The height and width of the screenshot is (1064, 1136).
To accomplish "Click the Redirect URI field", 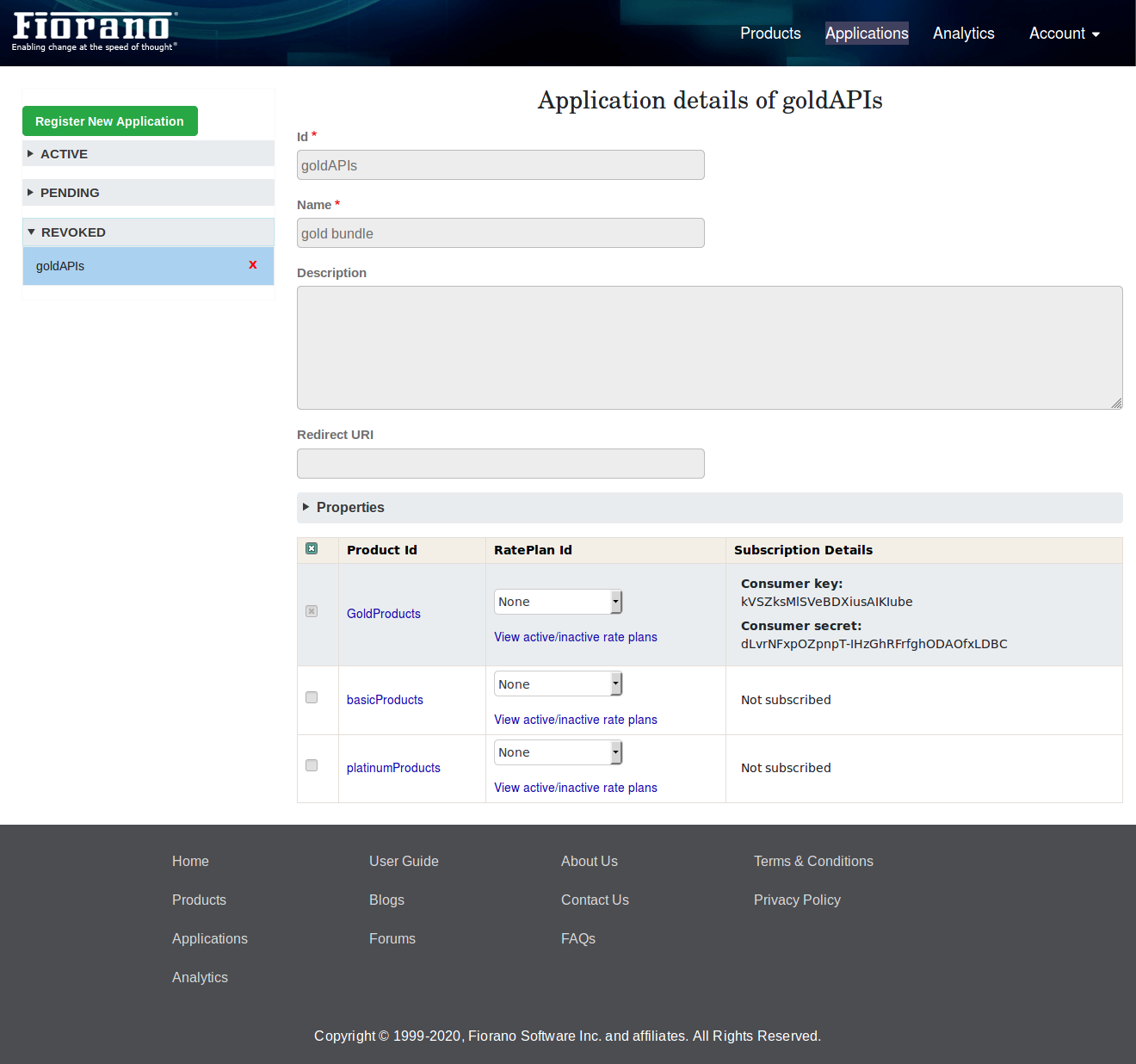I will [501, 464].
